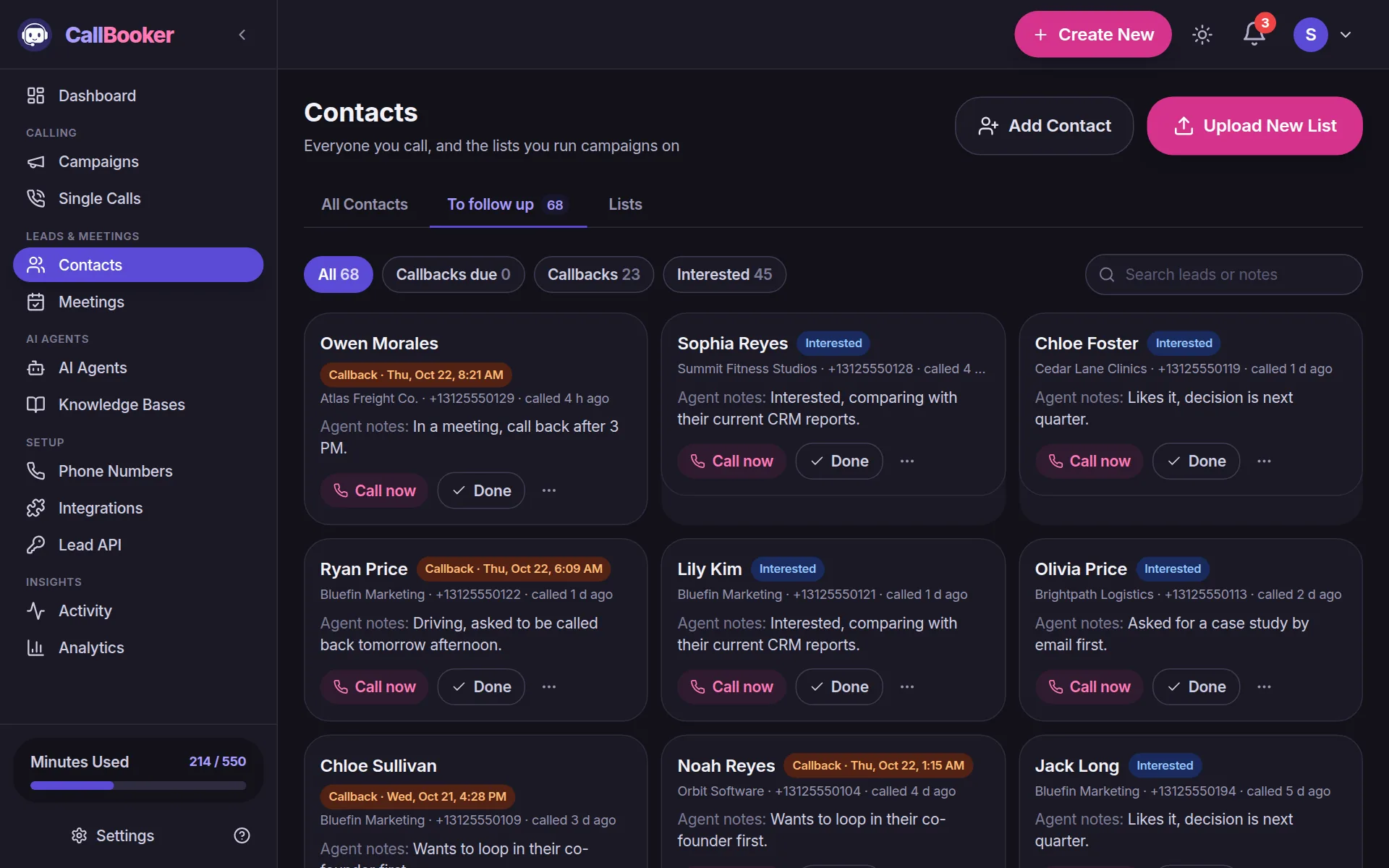Image resolution: width=1389 pixels, height=868 pixels.
Task: Open Analytics page
Action: point(138,647)
